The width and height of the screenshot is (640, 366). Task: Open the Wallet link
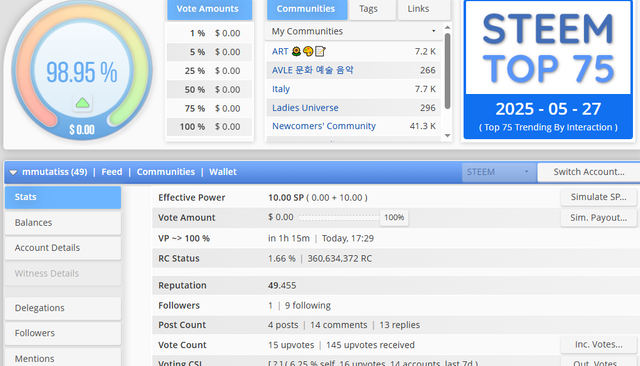click(x=223, y=172)
